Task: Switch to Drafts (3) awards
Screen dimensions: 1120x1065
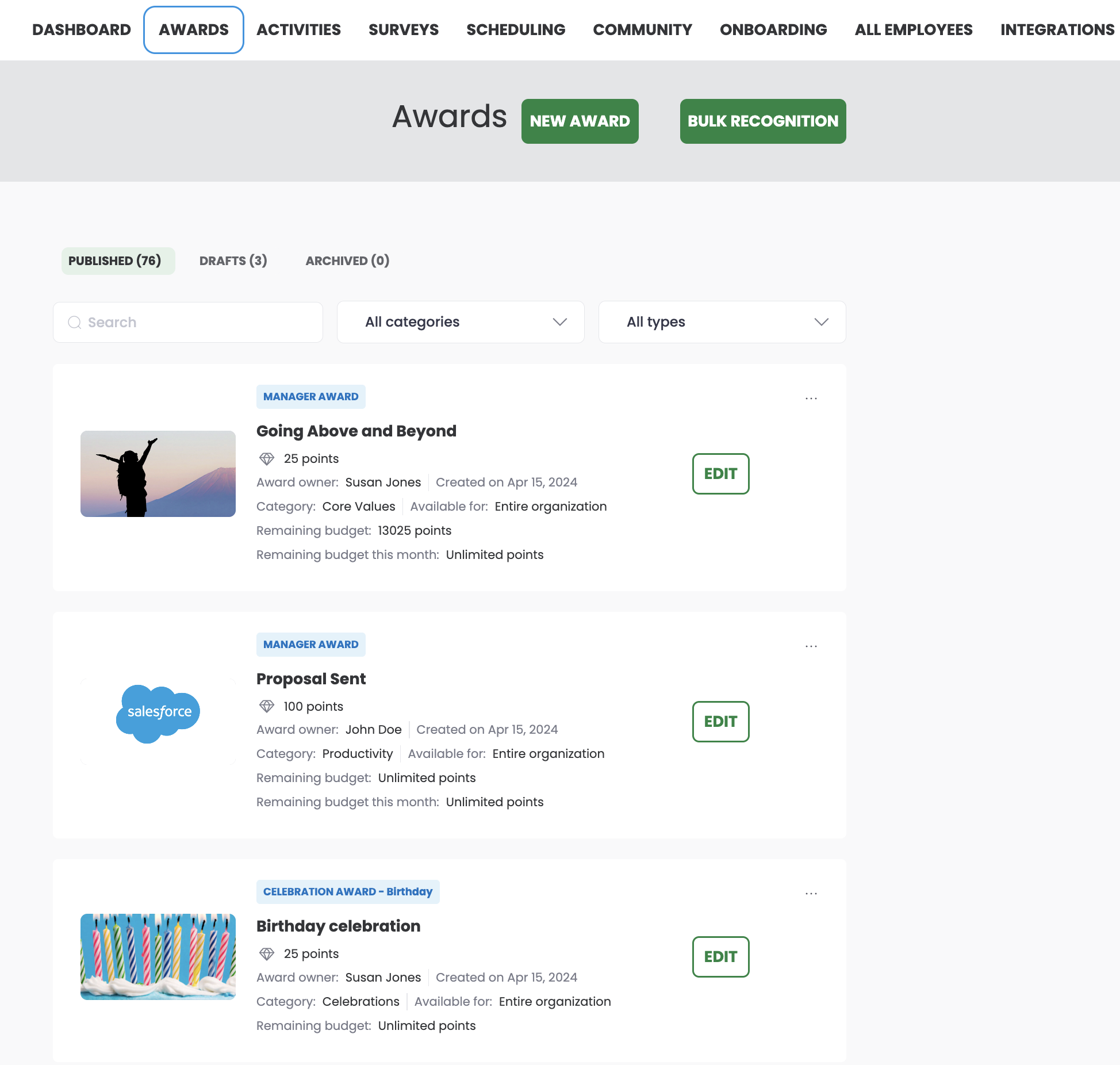Action: 233,261
